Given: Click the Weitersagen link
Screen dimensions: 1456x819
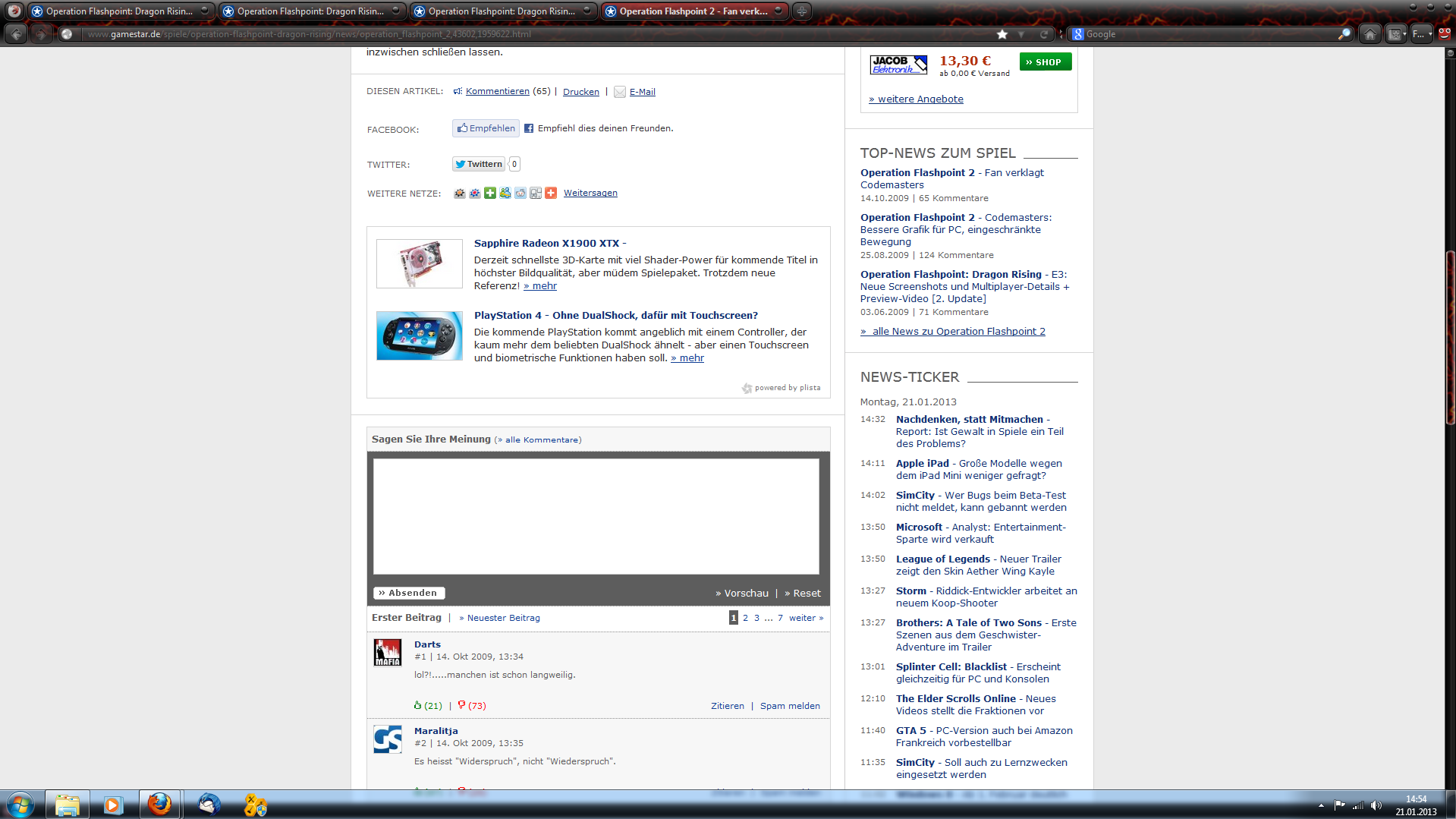Looking at the screenshot, I should (x=590, y=193).
